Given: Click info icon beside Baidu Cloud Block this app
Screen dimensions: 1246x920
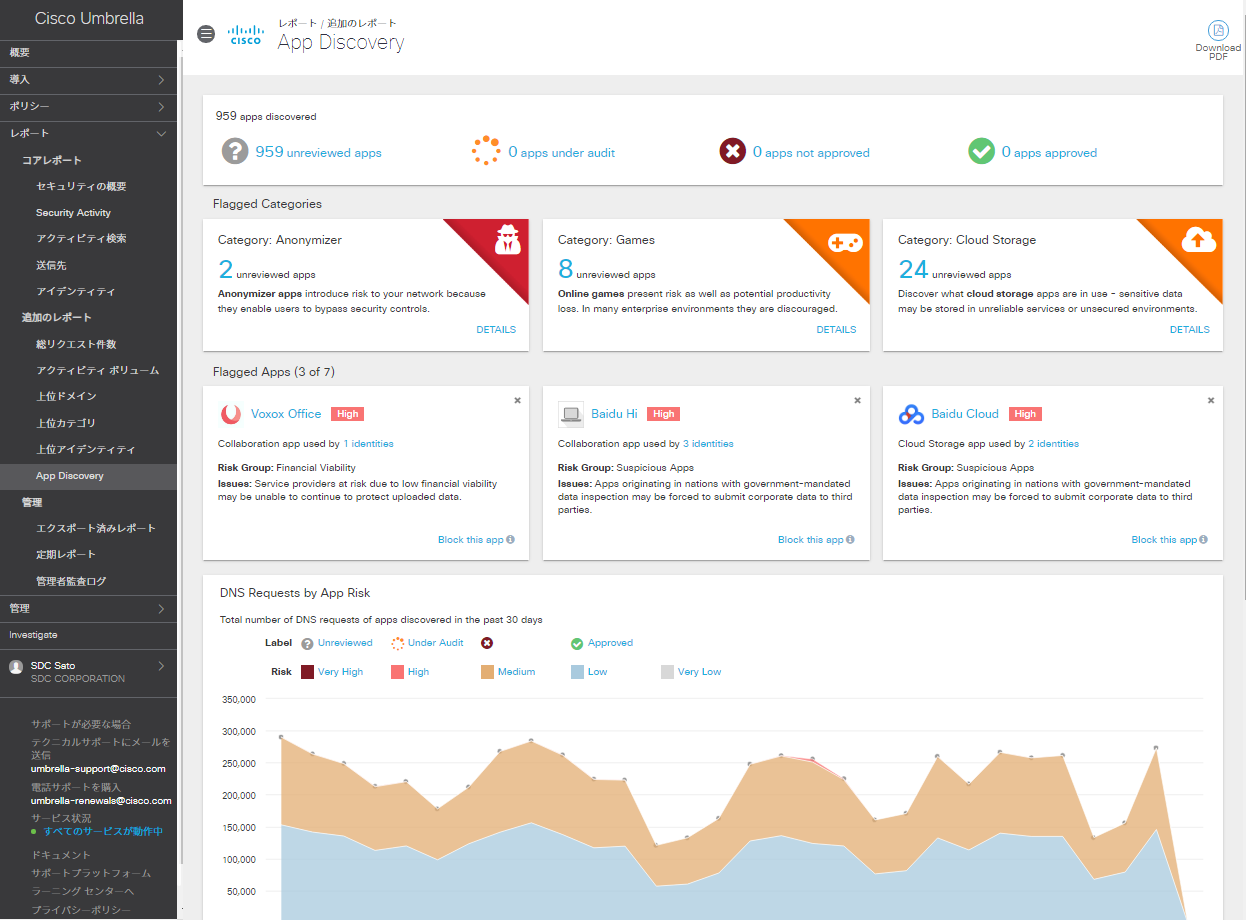Looking at the screenshot, I should coord(1204,540).
